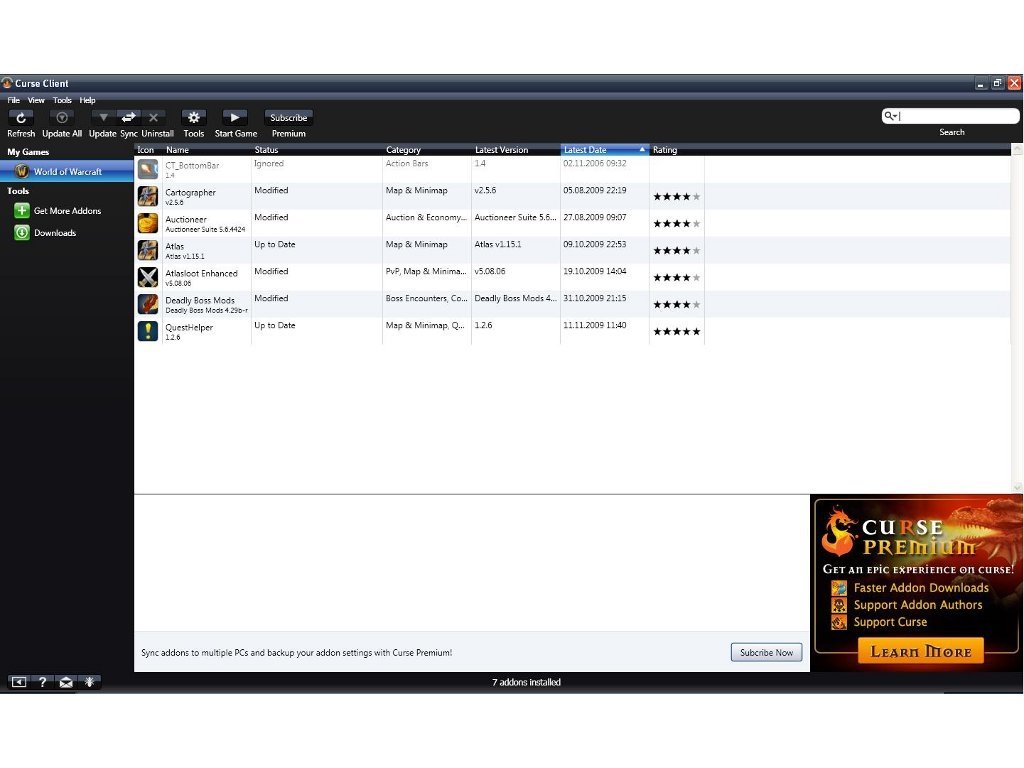Click the Deadly Boss Mods addon icon

[x=148, y=304]
